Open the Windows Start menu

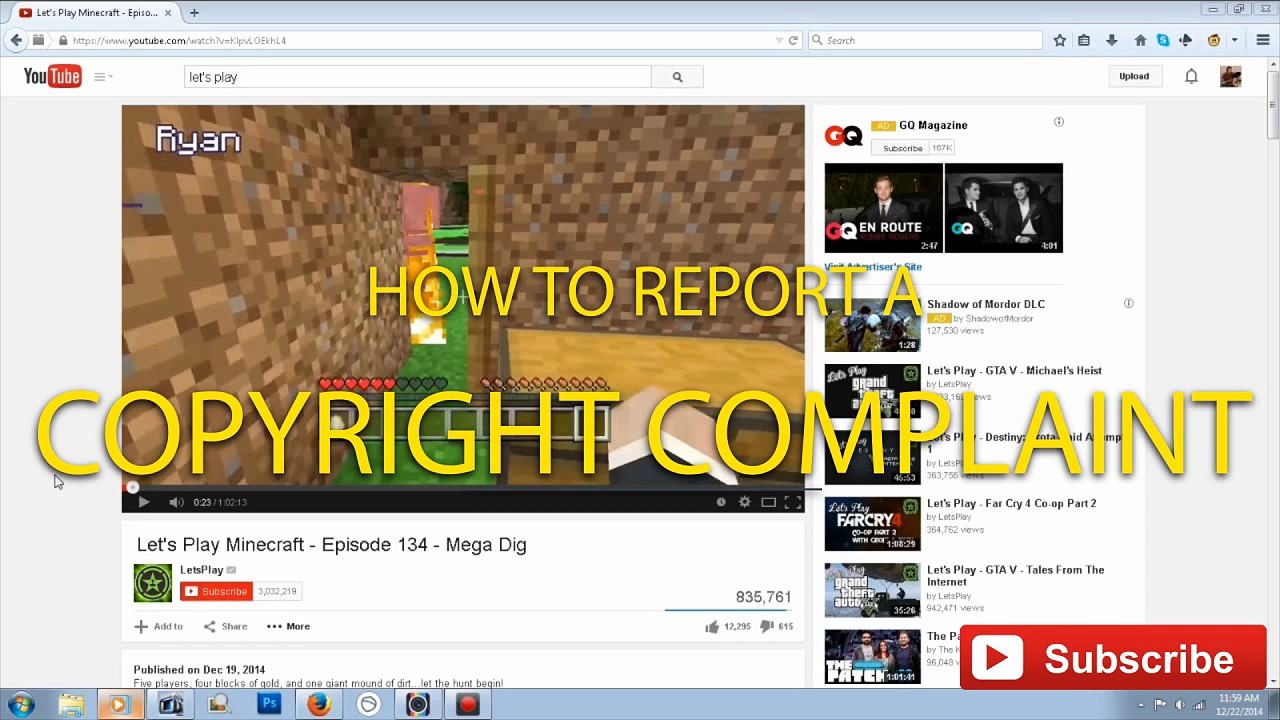[x=20, y=704]
